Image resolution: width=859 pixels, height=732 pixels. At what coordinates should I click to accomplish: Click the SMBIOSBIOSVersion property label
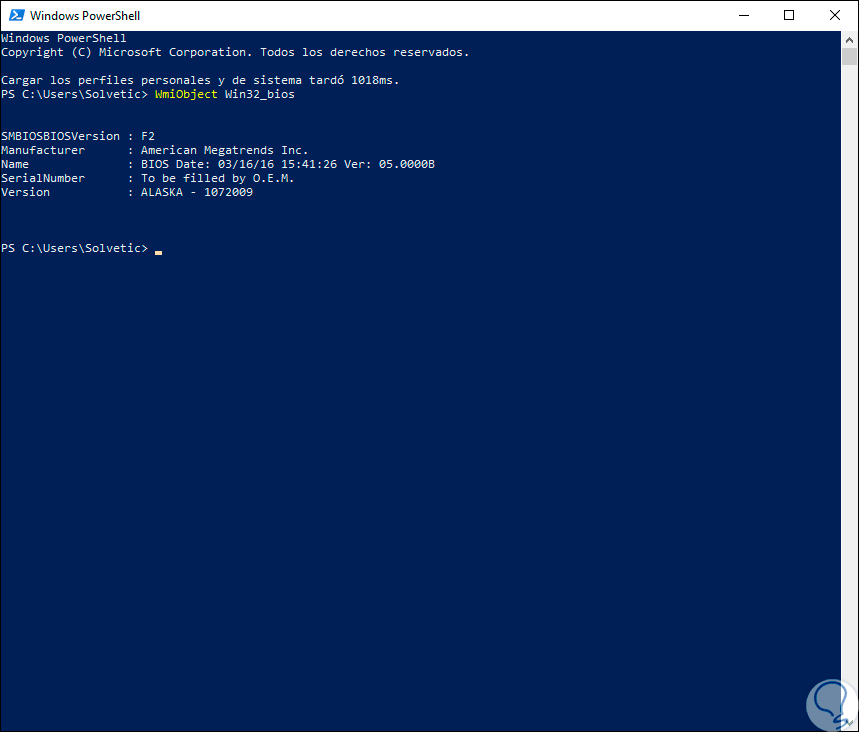coord(60,136)
